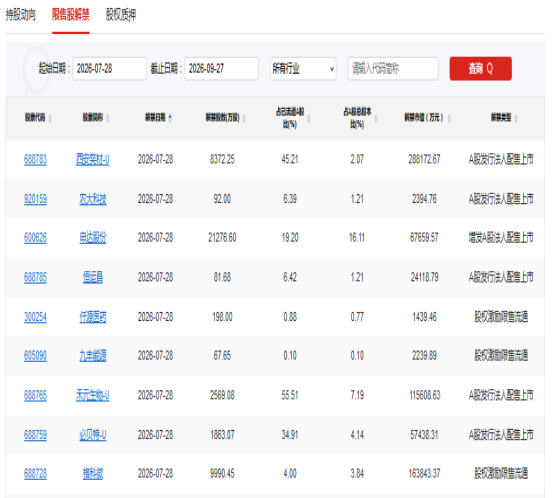Sort by percent of circulating A-shares arrows
552x498 pixels.
pos(309,119)
